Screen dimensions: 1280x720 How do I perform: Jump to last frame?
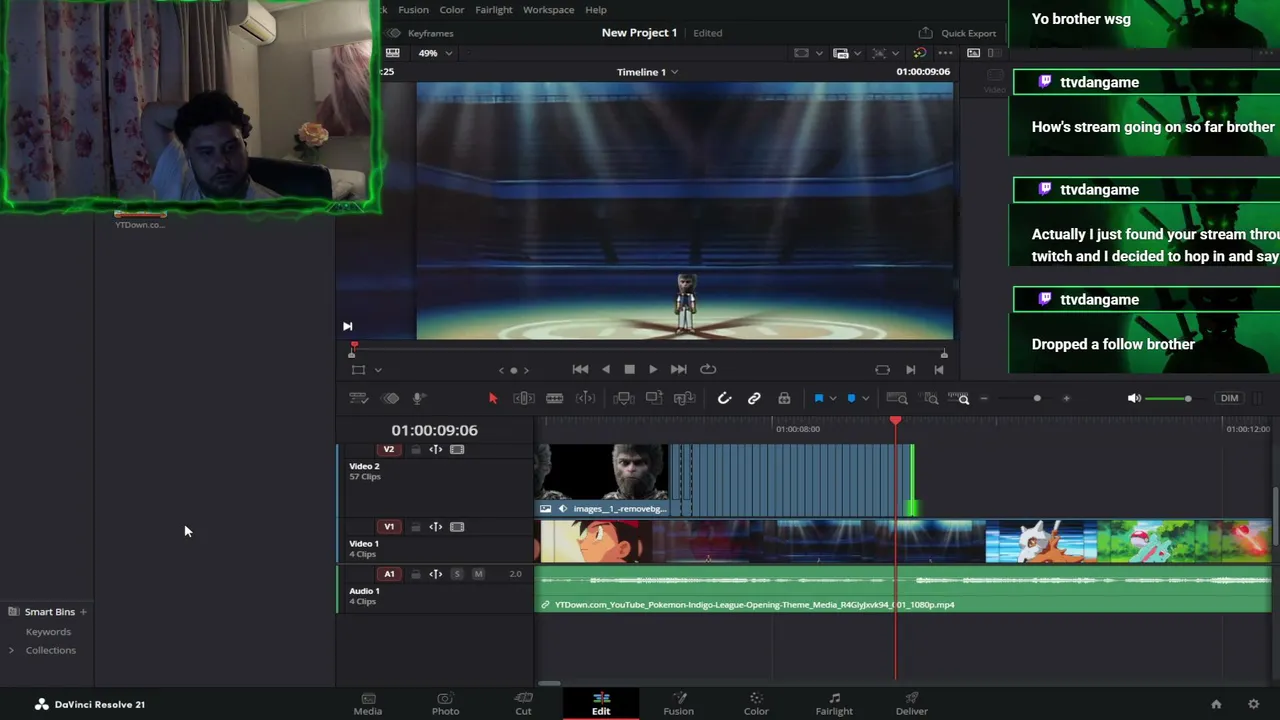click(679, 369)
